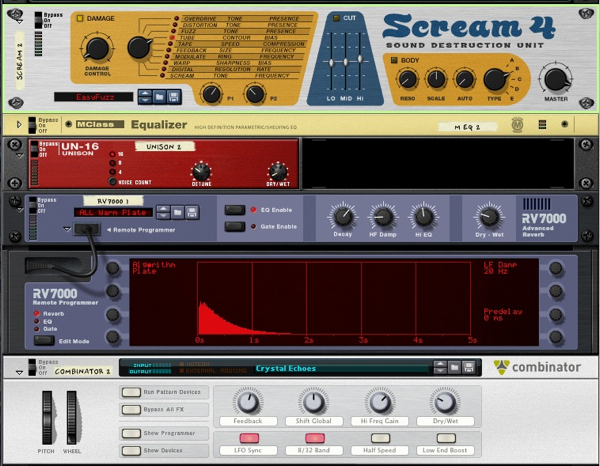
Task: Click Scream 4 patch up/down stepper arrows
Action: [x=145, y=97]
